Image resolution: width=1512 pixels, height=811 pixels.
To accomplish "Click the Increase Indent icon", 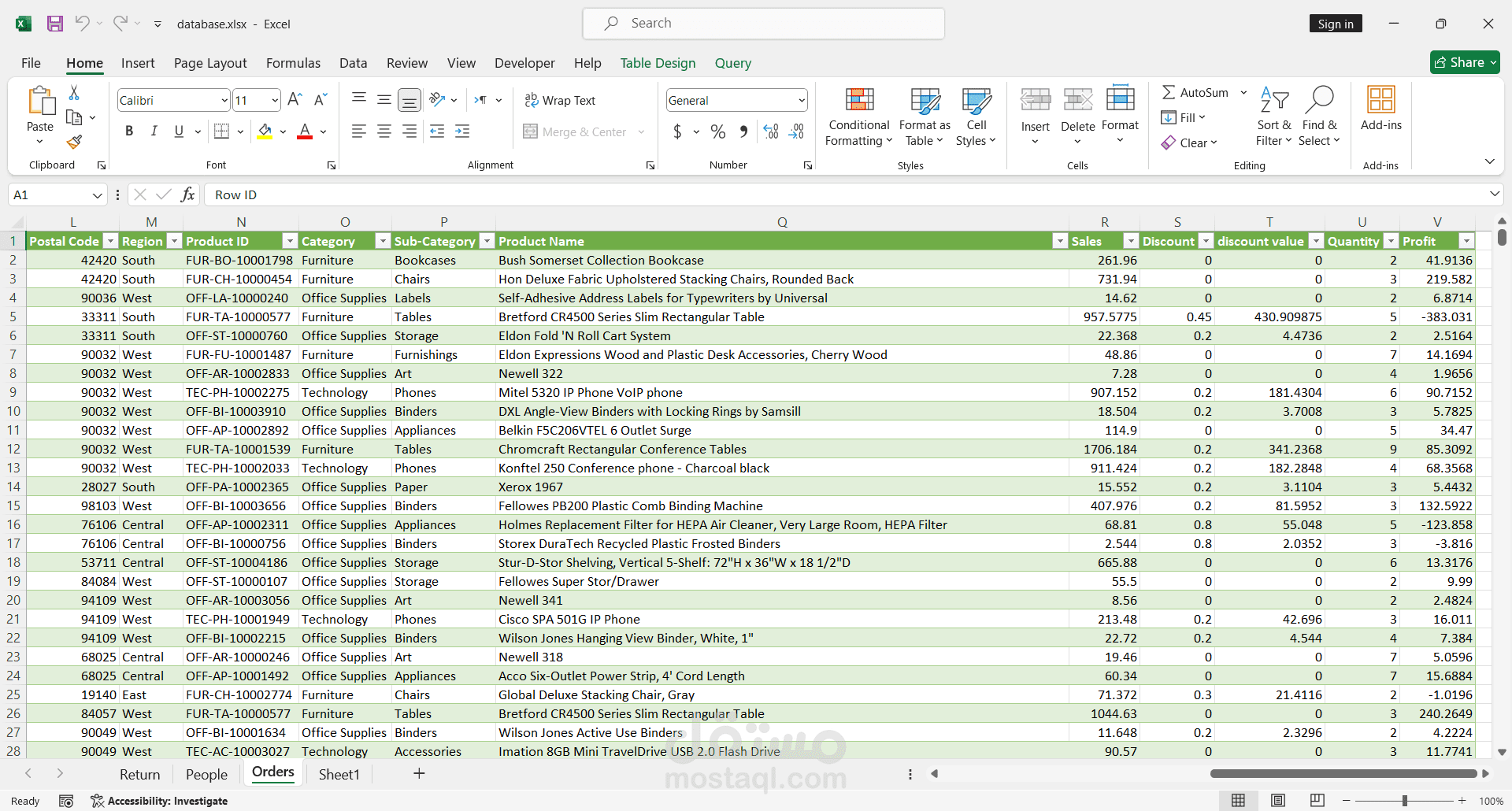I will click(462, 131).
